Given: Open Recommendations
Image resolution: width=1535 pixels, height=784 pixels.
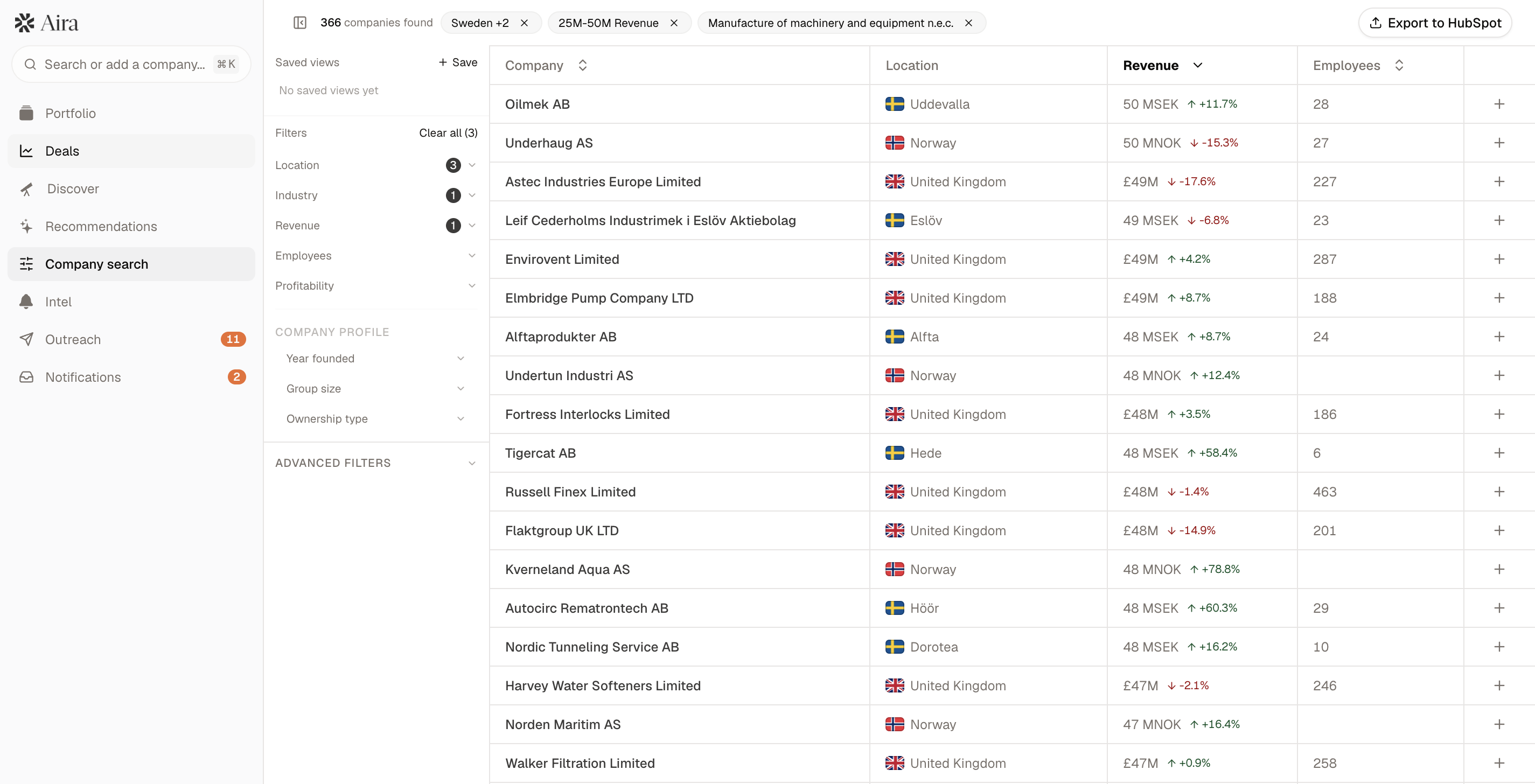Looking at the screenshot, I should coord(131,226).
